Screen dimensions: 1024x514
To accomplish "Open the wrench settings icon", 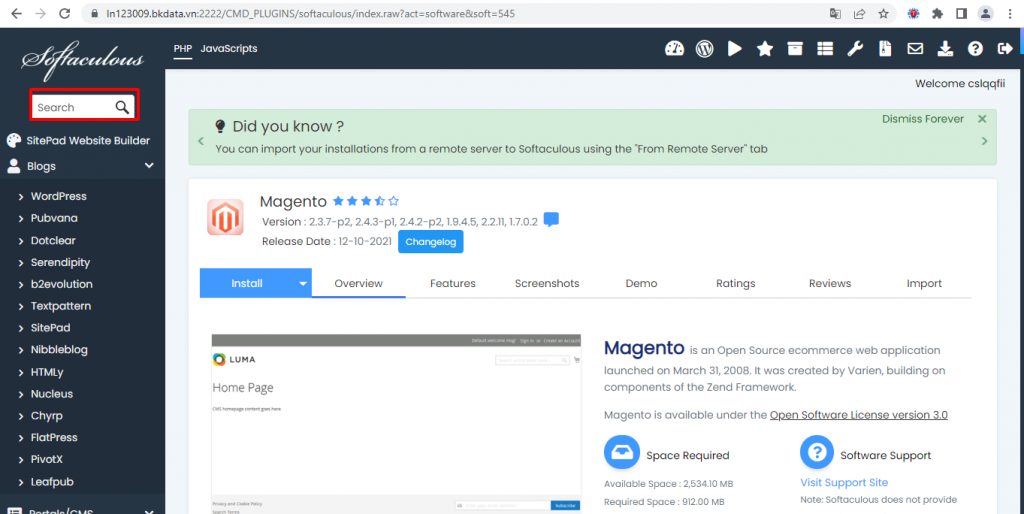I will click(855, 48).
